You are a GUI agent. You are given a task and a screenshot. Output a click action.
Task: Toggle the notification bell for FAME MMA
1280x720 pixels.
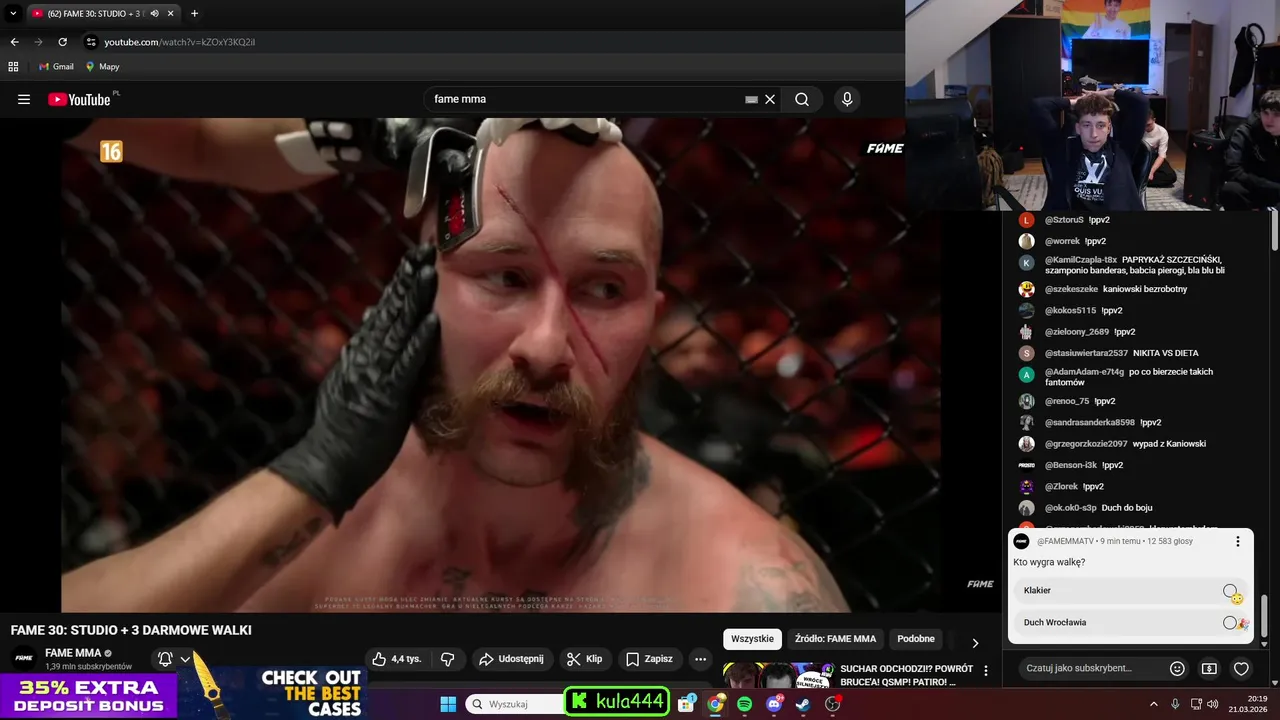(x=166, y=659)
